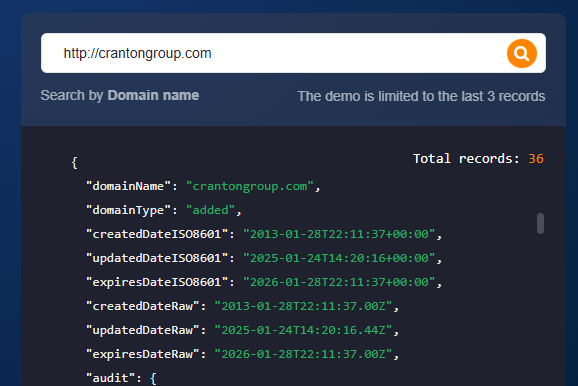The width and height of the screenshot is (578, 386).
Task: Click the orange search magnifier button
Action: [x=522, y=53]
